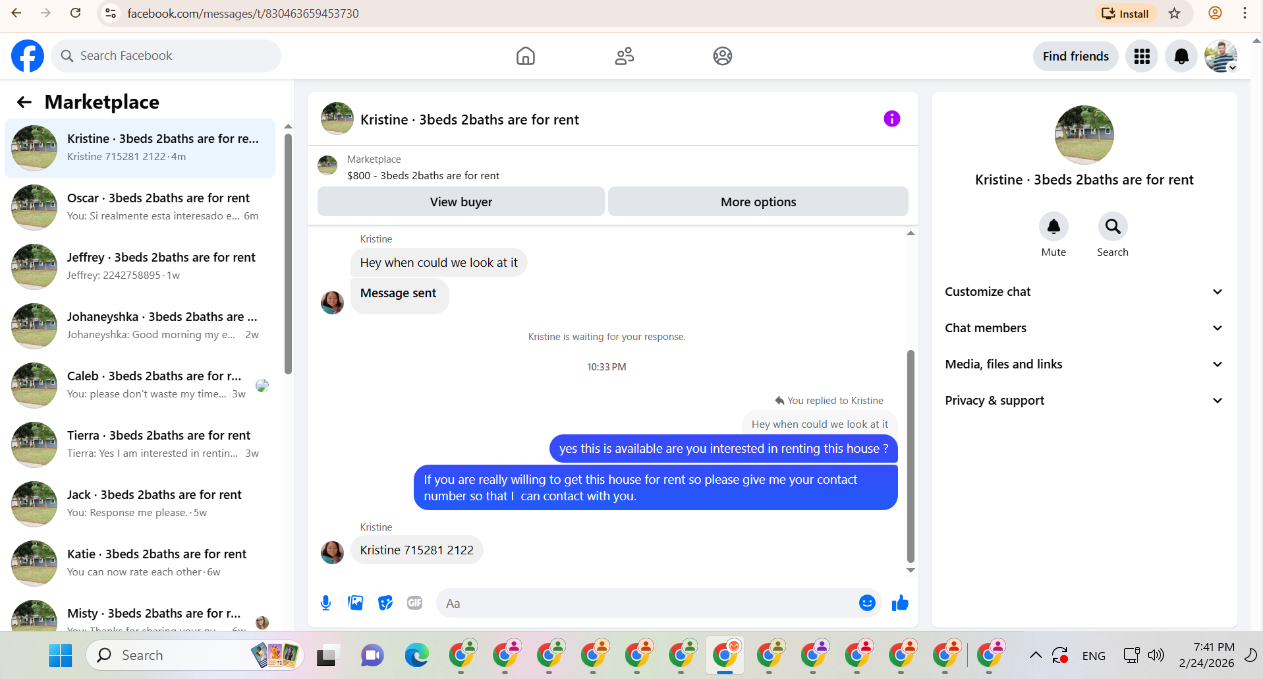Attach a photo file to the message

pos(355,603)
